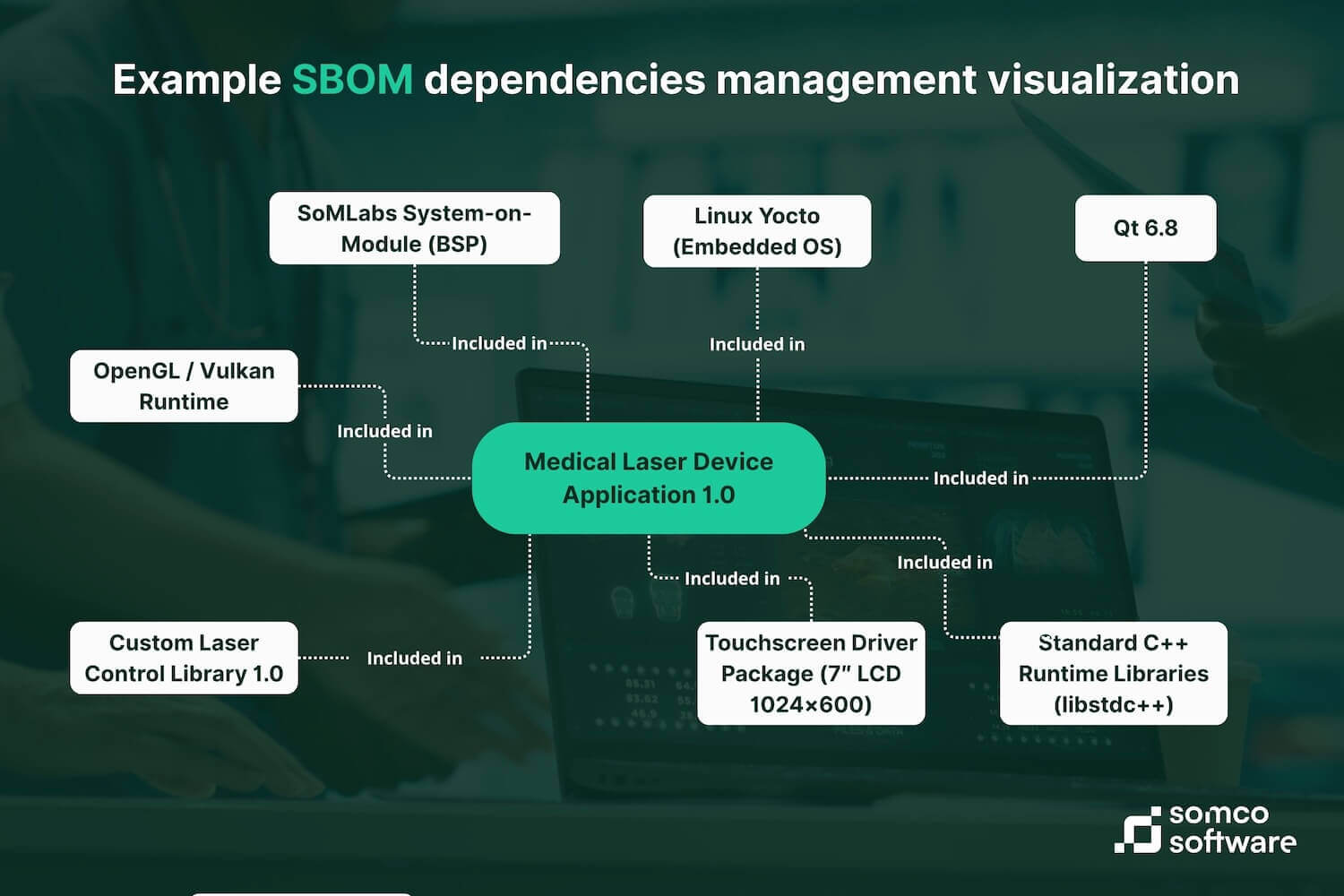The height and width of the screenshot is (896, 1344).
Task: Click the Qt 6.8 node
Action: [1147, 228]
